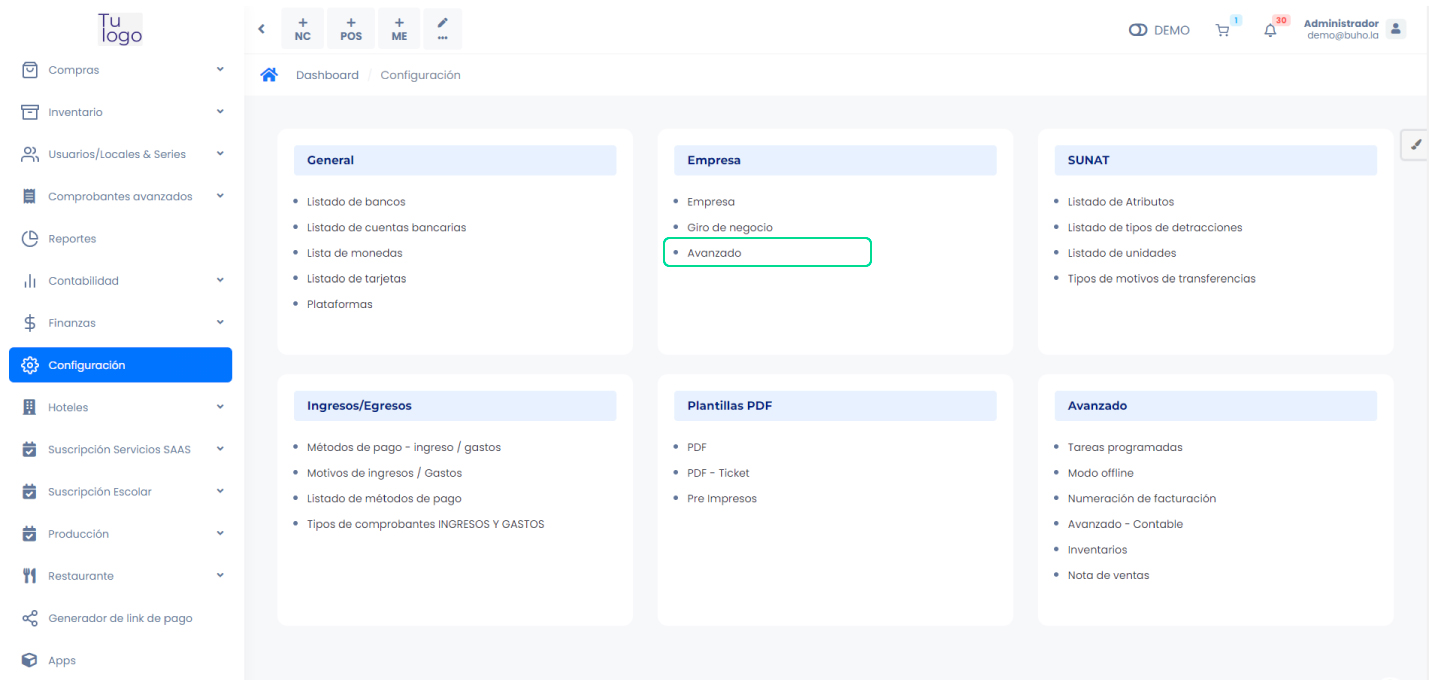Click the paintbrush theme customizer icon
The image size is (1429, 680).
tap(1415, 145)
